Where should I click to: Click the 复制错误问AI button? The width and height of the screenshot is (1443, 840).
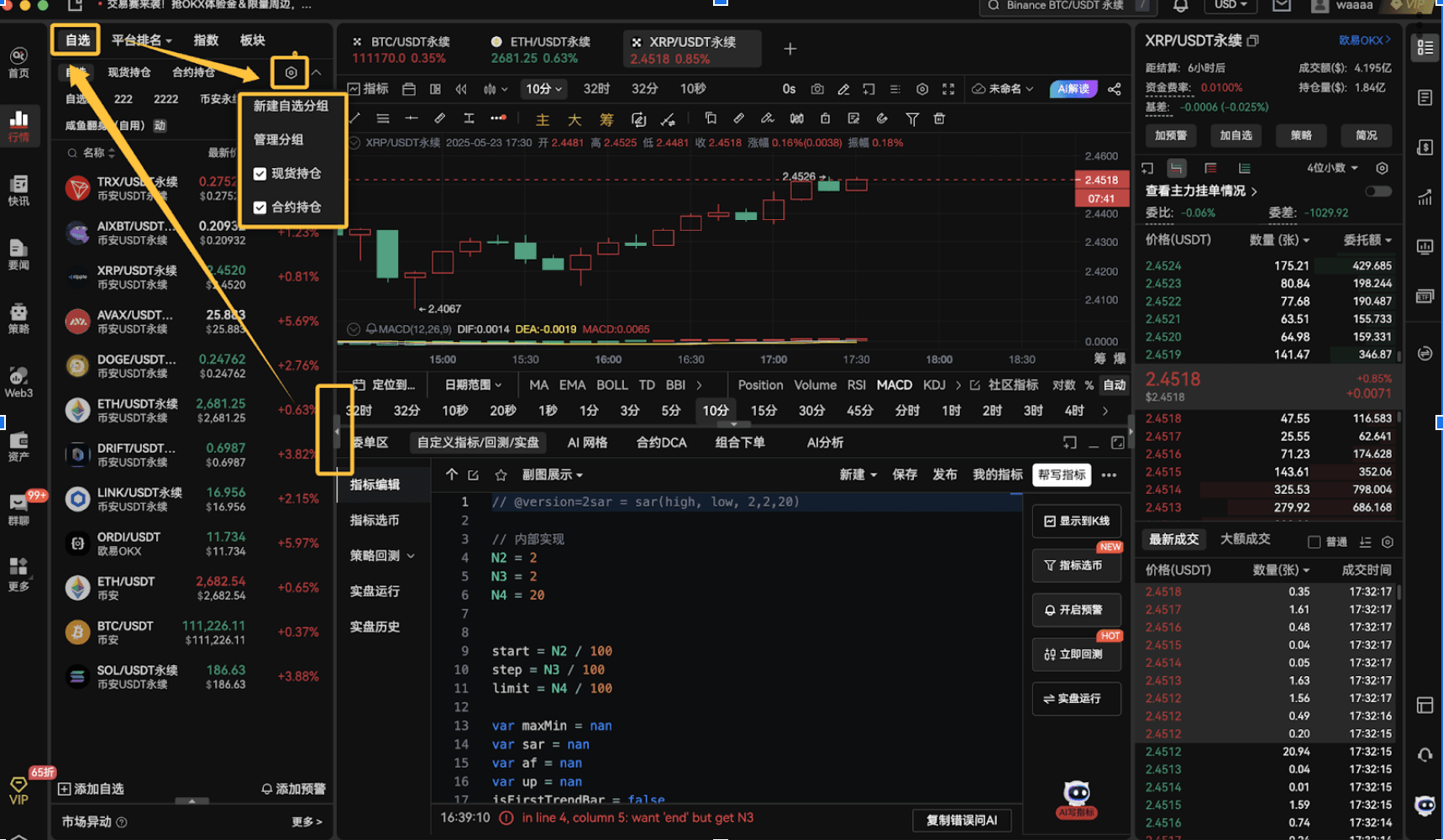point(962,820)
